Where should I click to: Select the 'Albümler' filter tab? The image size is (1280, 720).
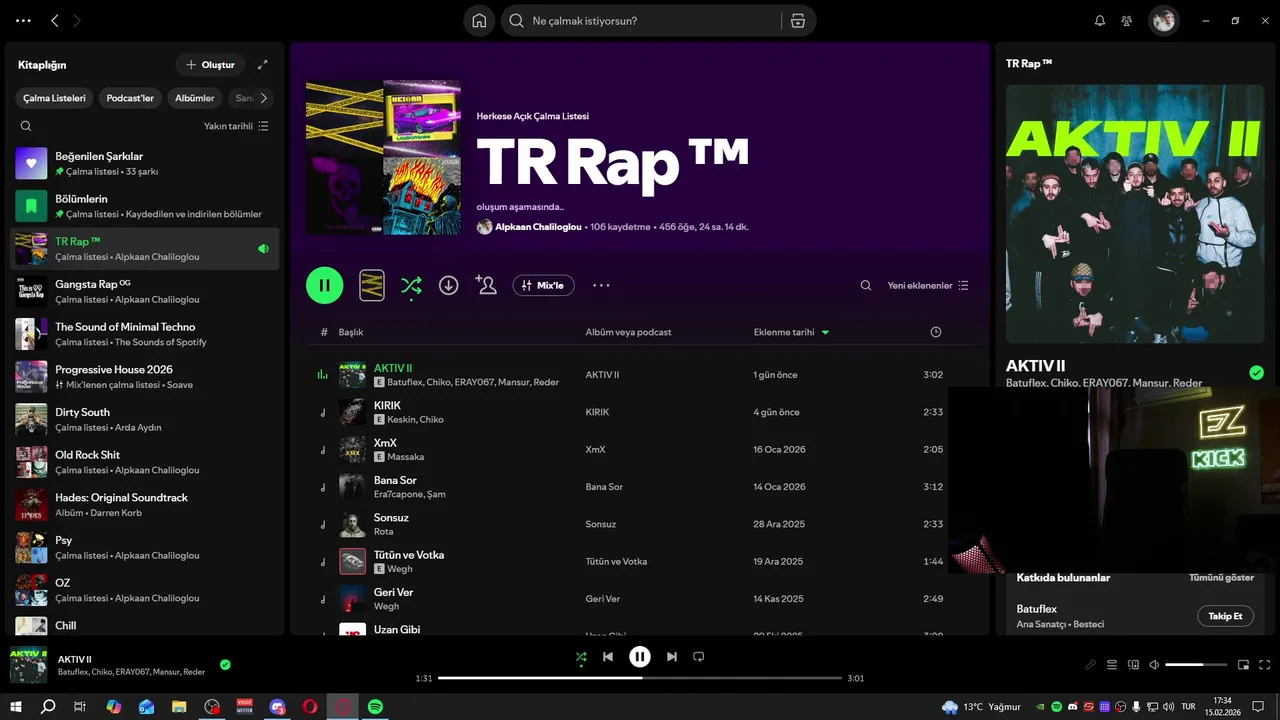click(195, 98)
